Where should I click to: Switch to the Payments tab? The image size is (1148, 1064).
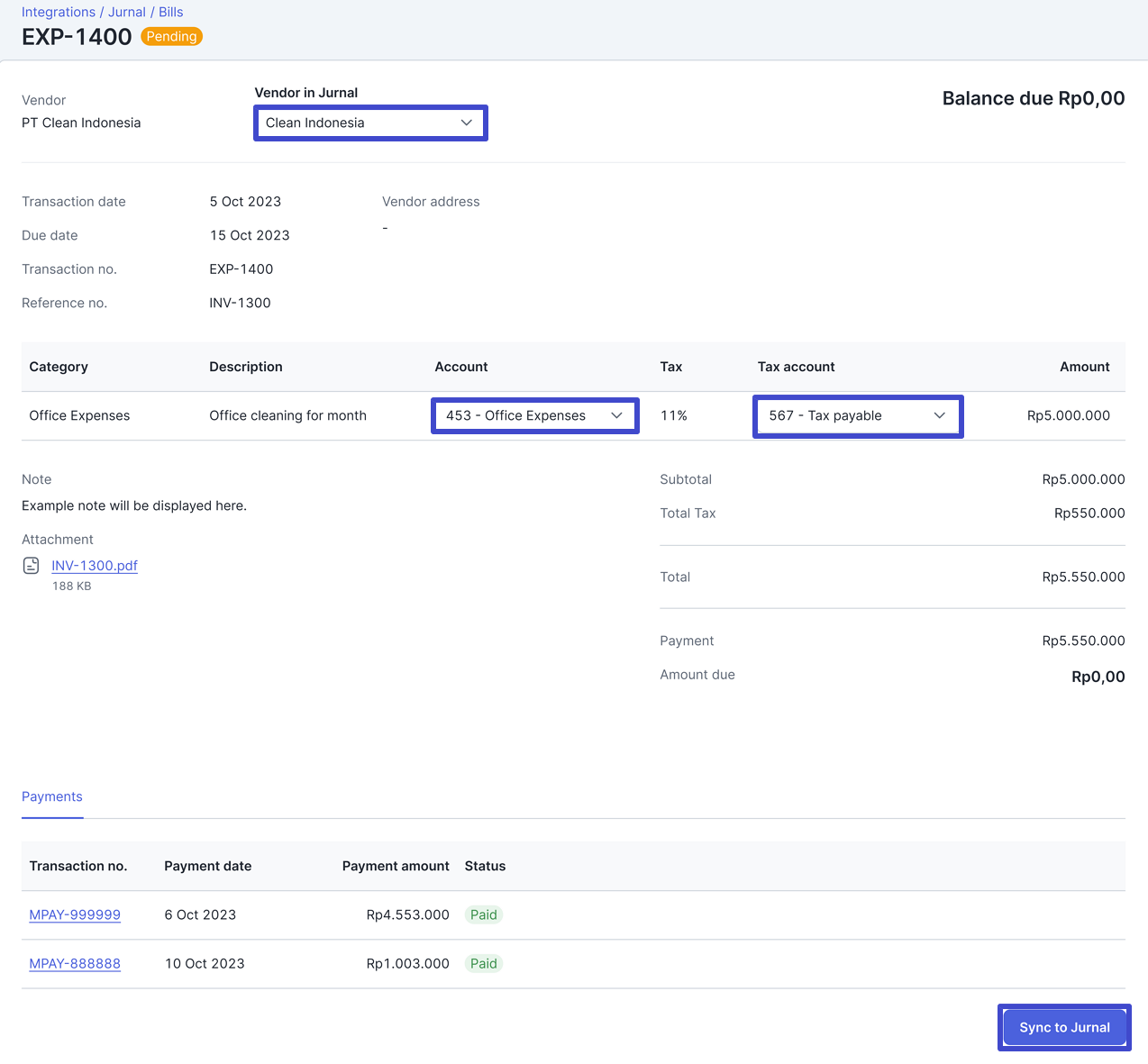point(52,796)
